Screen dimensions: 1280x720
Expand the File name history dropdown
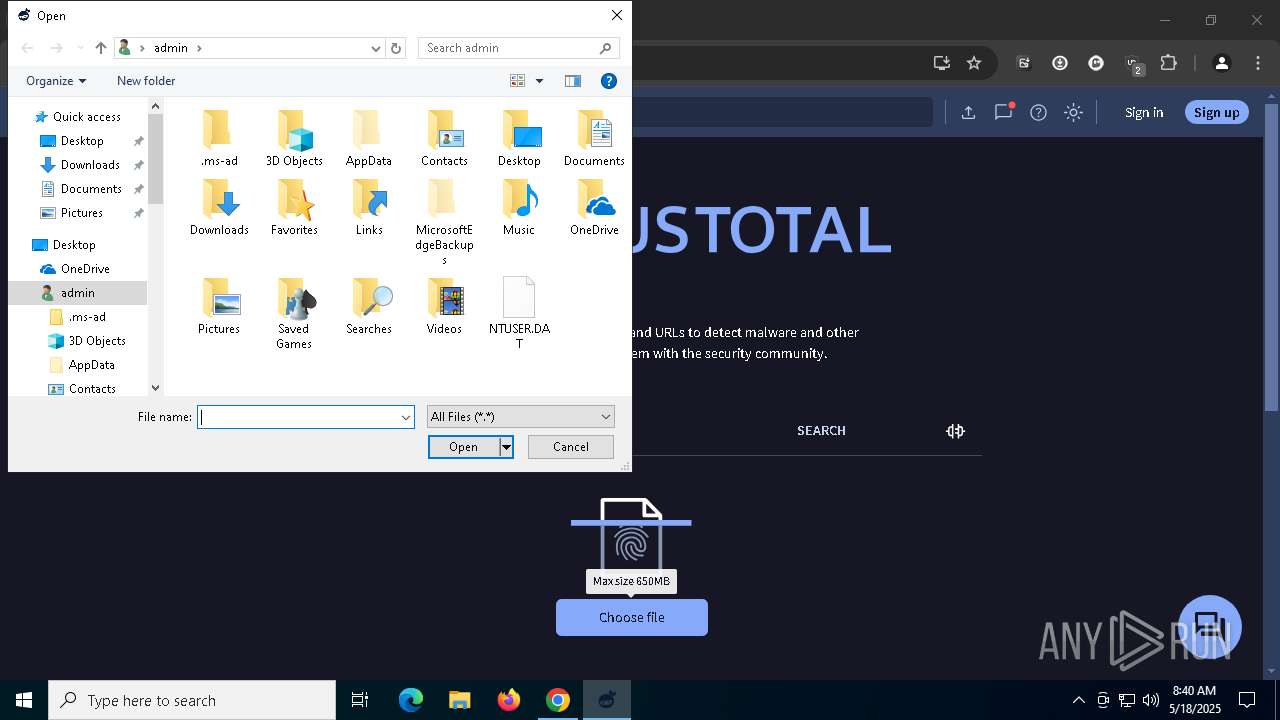click(x=406, y=417)
